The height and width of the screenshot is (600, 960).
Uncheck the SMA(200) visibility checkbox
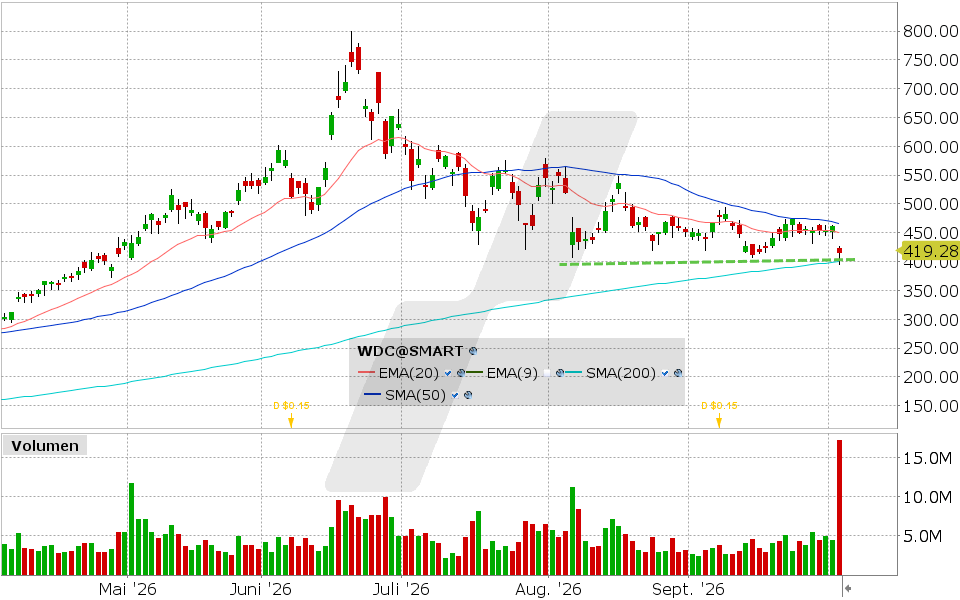[666, 373]
